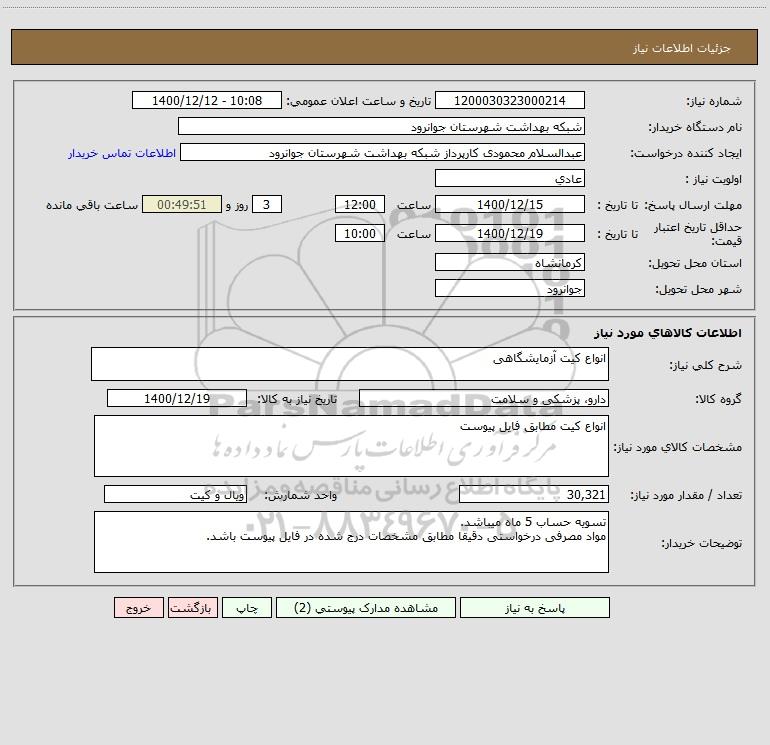Viewport: 770px width, 745px height.
Task: Click validity time field 10:00
Action: (359, 233)
